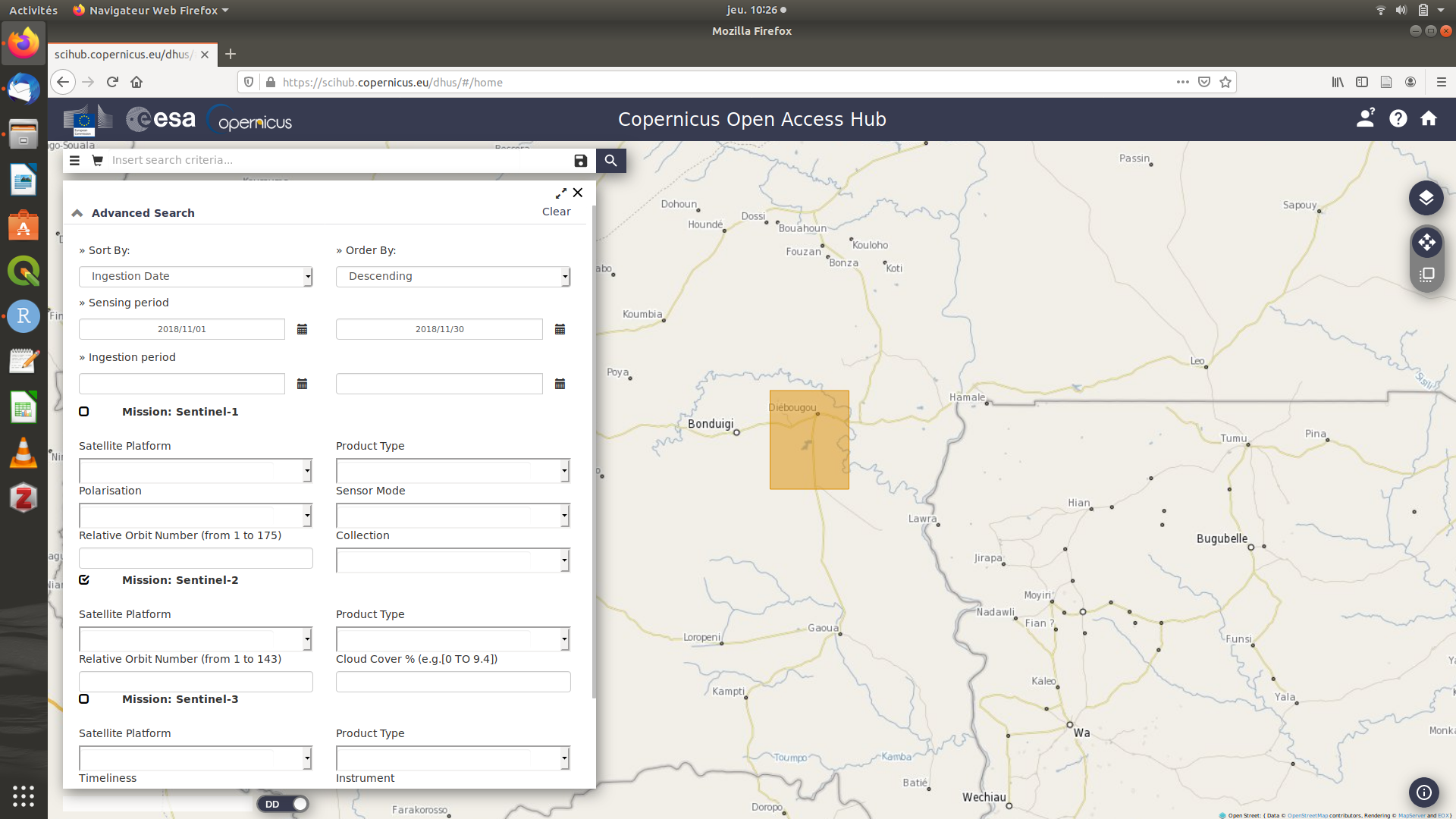
Task: Open user login profile icon
Action: pos(1366,118)
